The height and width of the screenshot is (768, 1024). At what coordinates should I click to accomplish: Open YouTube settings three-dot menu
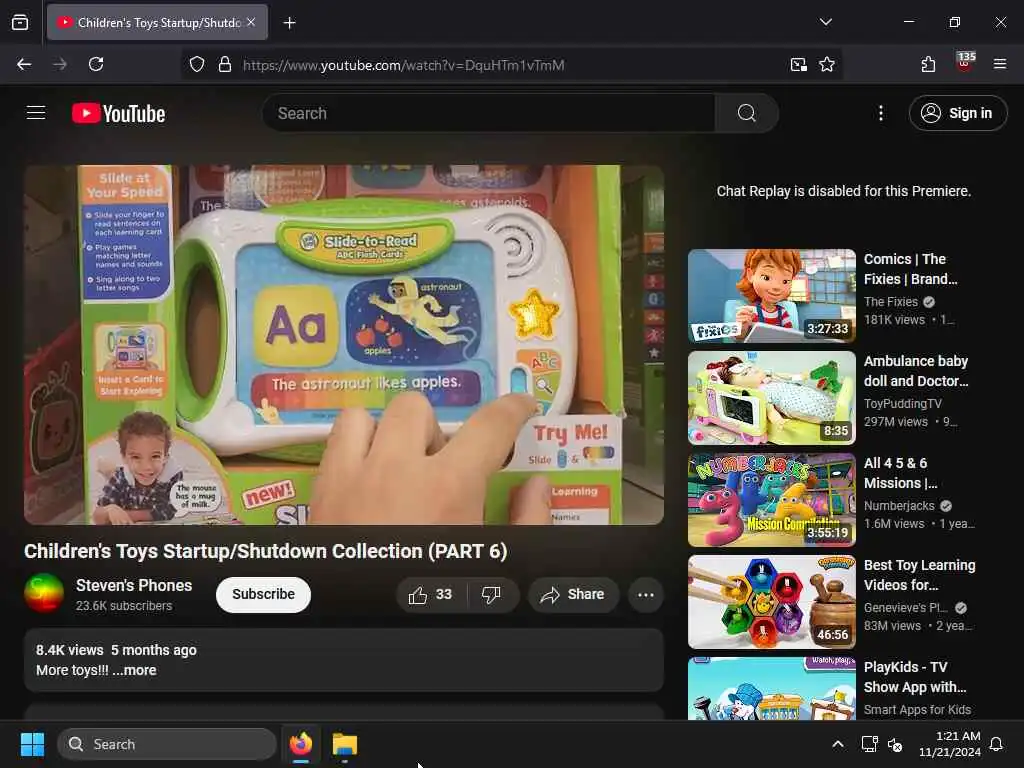pyautogui.click(x=880, y=114)
